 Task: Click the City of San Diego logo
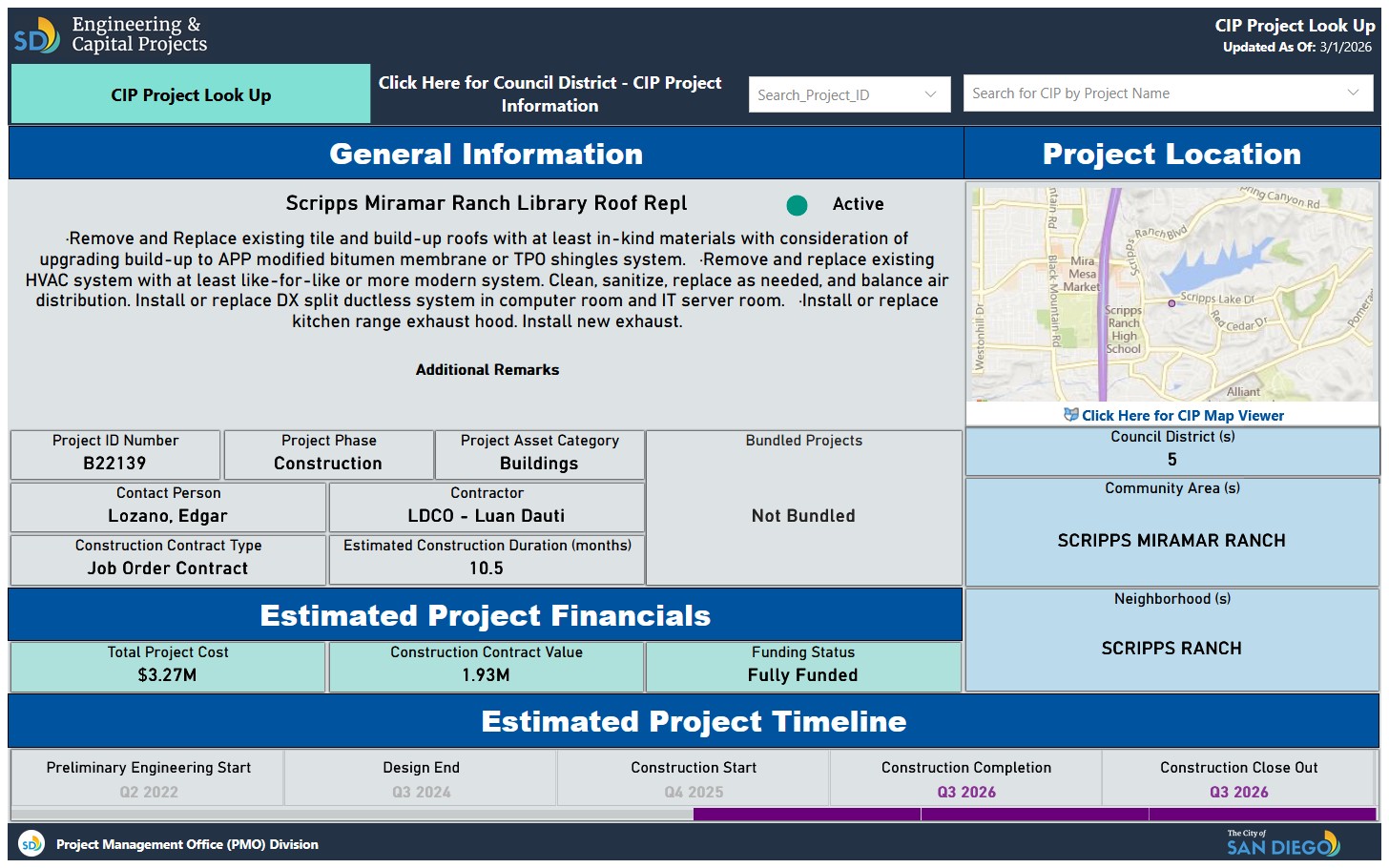tap(1282, 842)
